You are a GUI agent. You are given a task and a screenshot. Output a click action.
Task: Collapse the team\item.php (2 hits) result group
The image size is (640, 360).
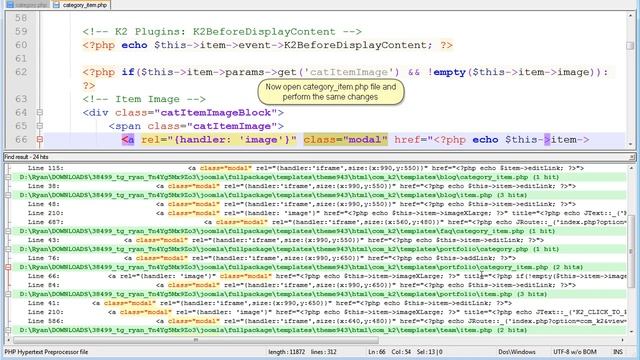pos(8,330)
